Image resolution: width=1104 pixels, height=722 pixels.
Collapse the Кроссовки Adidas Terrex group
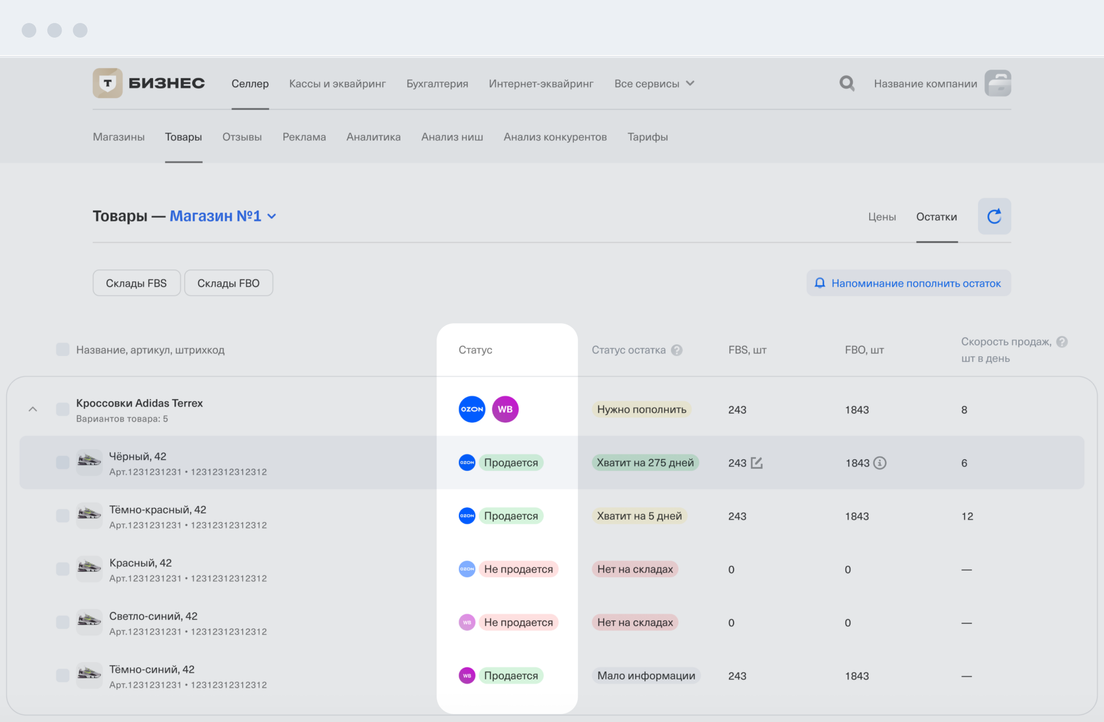pos(33,409)
